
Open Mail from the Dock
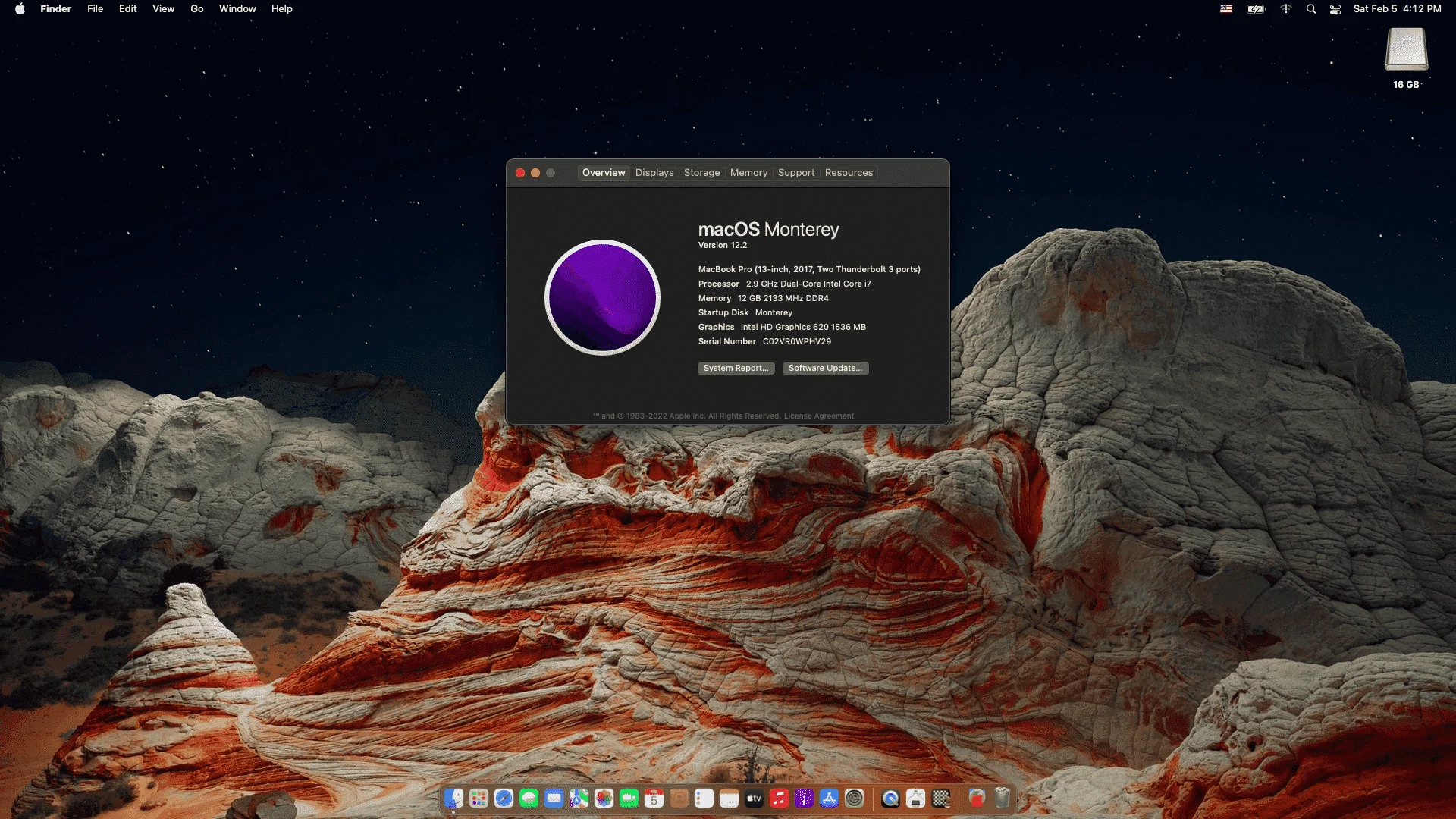pos(554,798)
